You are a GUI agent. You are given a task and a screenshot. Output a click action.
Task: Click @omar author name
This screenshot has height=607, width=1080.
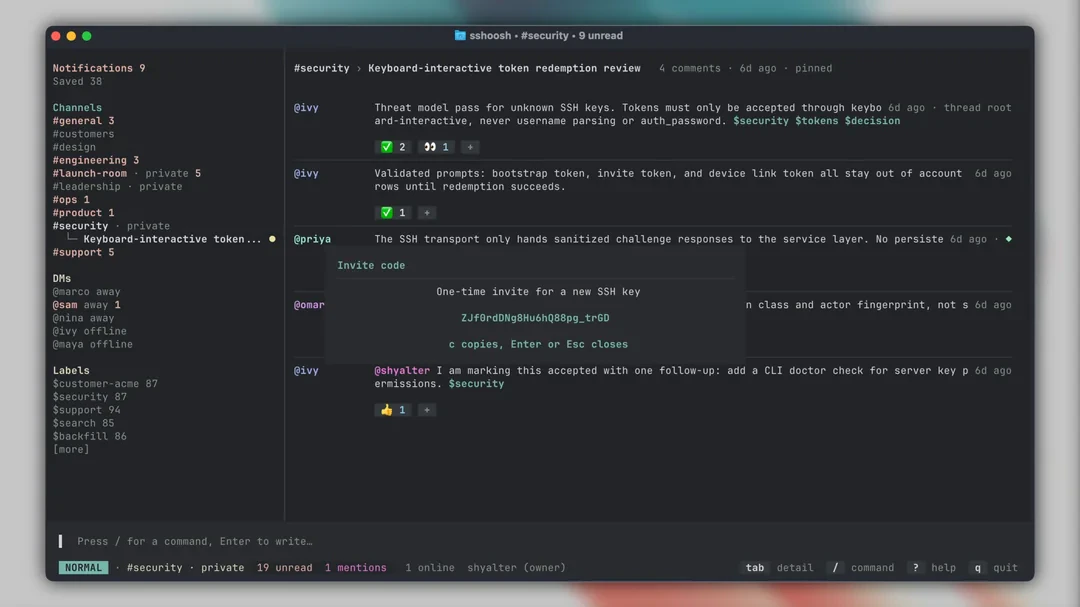(309, 305)
